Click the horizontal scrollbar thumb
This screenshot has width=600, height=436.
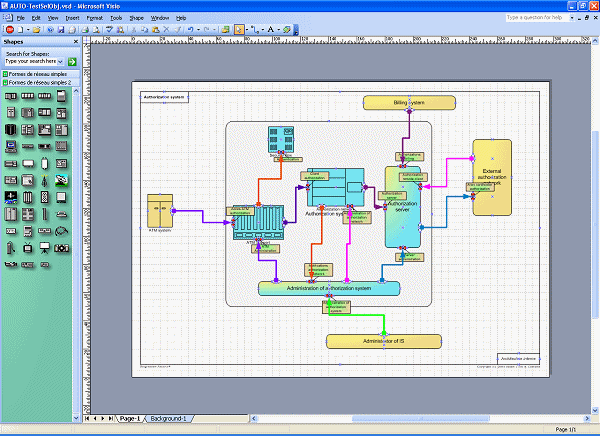click(421, 419)
